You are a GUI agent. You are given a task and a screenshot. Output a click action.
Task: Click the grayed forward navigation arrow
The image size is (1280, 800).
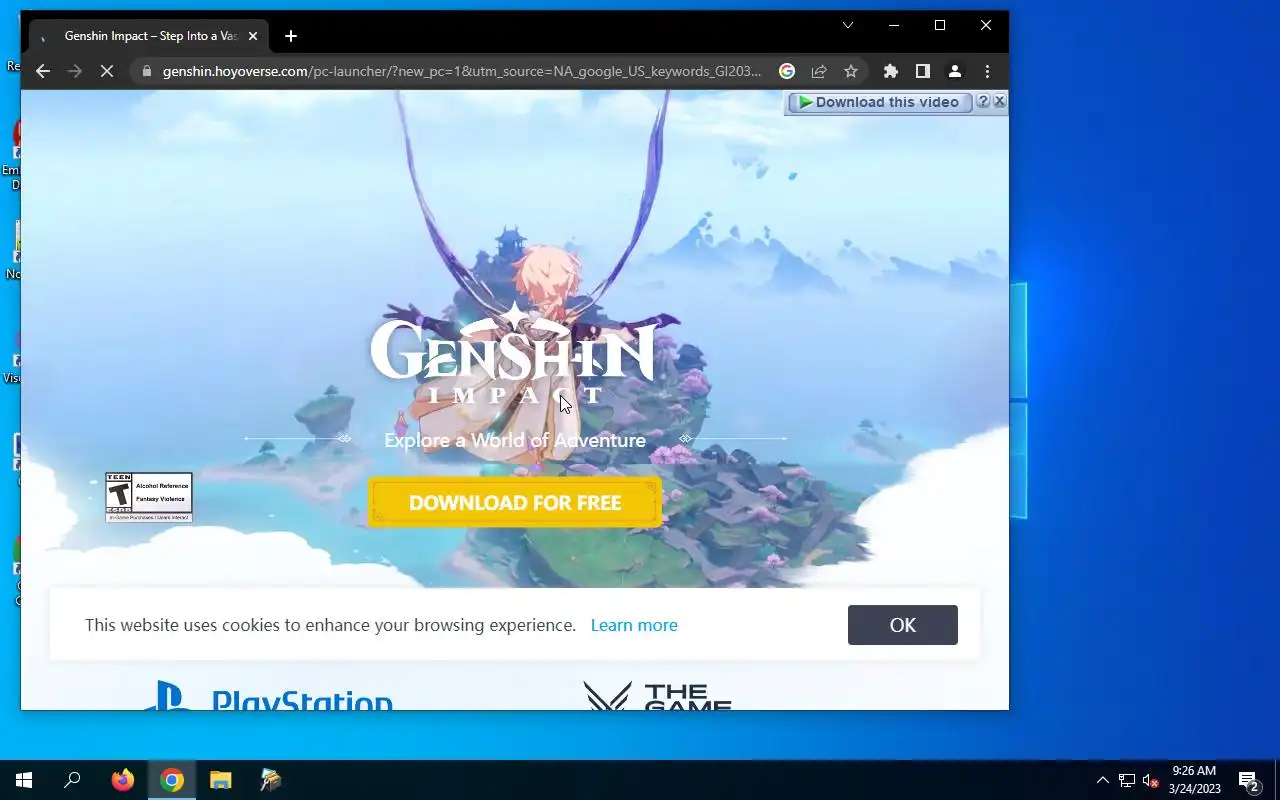74,71
